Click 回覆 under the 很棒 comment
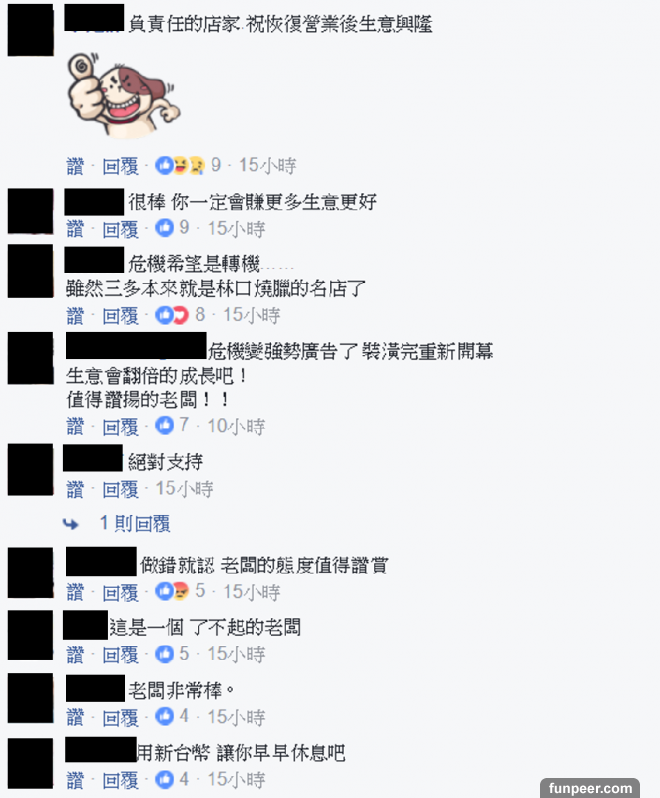 pyautogui.click(x=121, y=229)
